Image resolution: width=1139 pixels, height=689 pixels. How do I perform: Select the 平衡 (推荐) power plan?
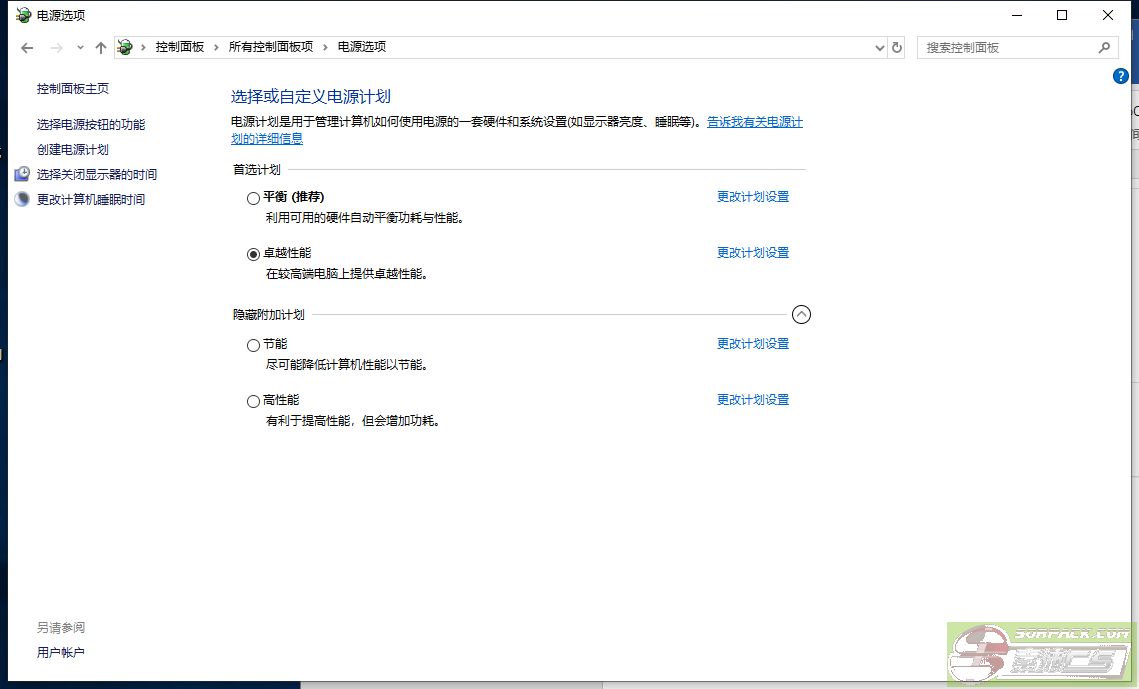(253, 198)
